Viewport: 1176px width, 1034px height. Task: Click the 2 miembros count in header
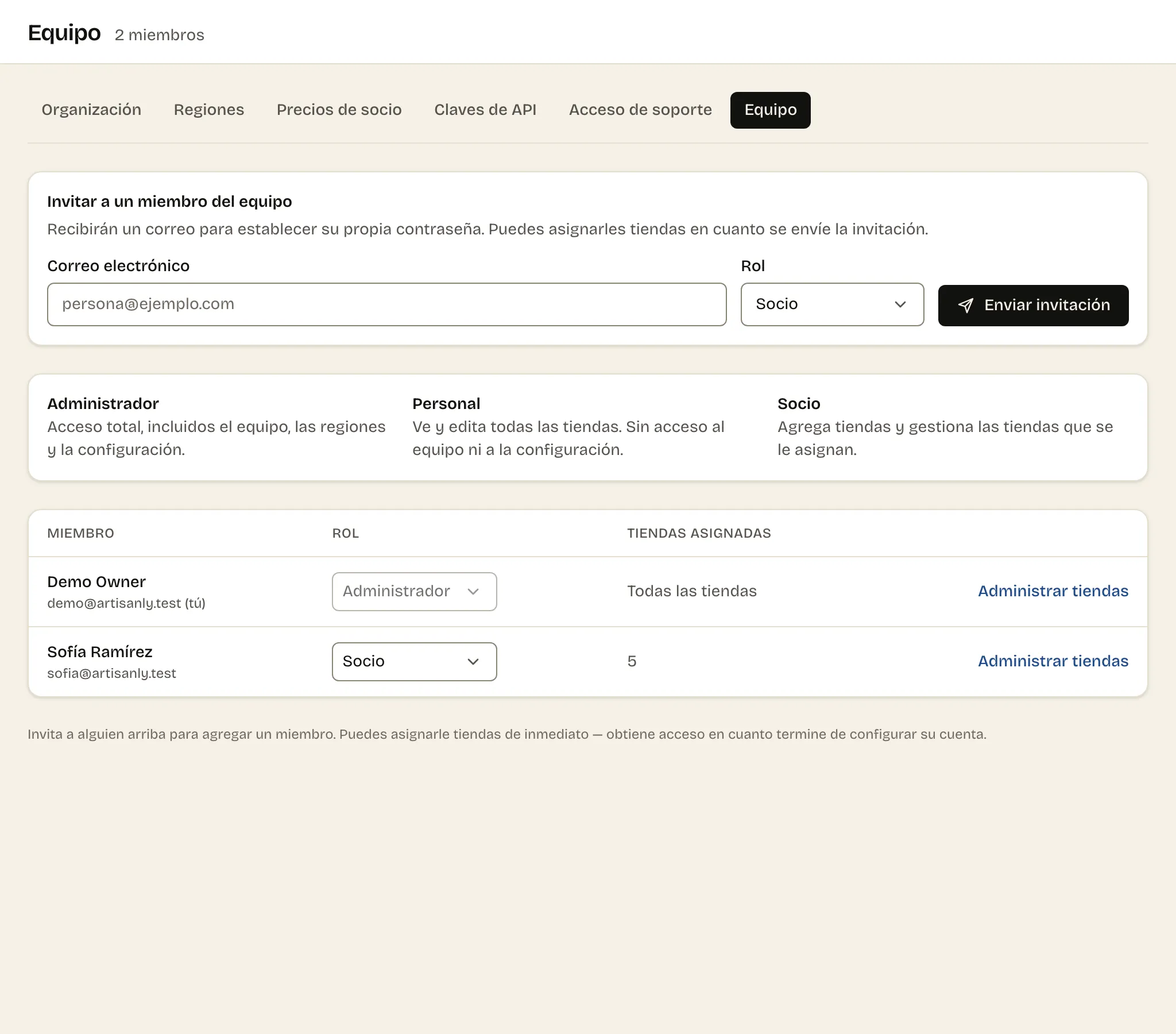point(160,34)
